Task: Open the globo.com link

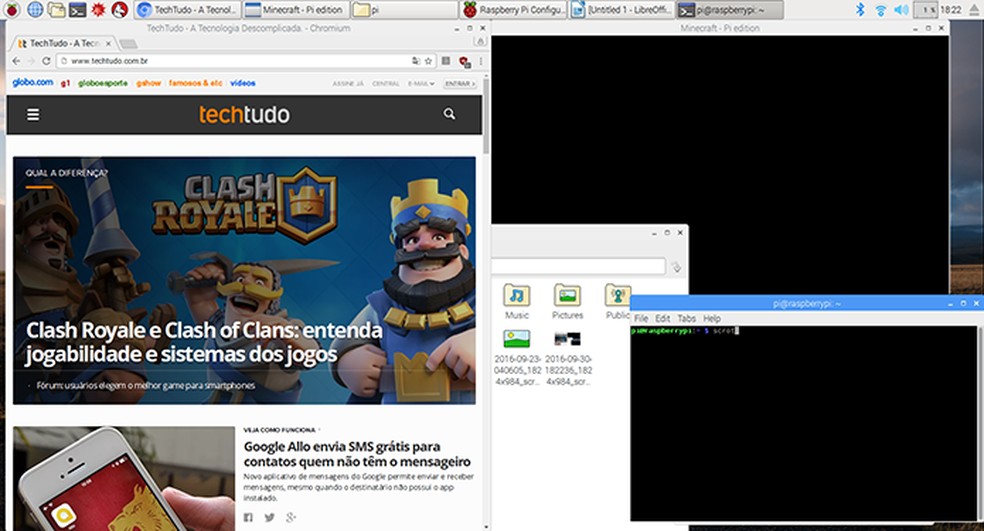Action: point(33,82)
